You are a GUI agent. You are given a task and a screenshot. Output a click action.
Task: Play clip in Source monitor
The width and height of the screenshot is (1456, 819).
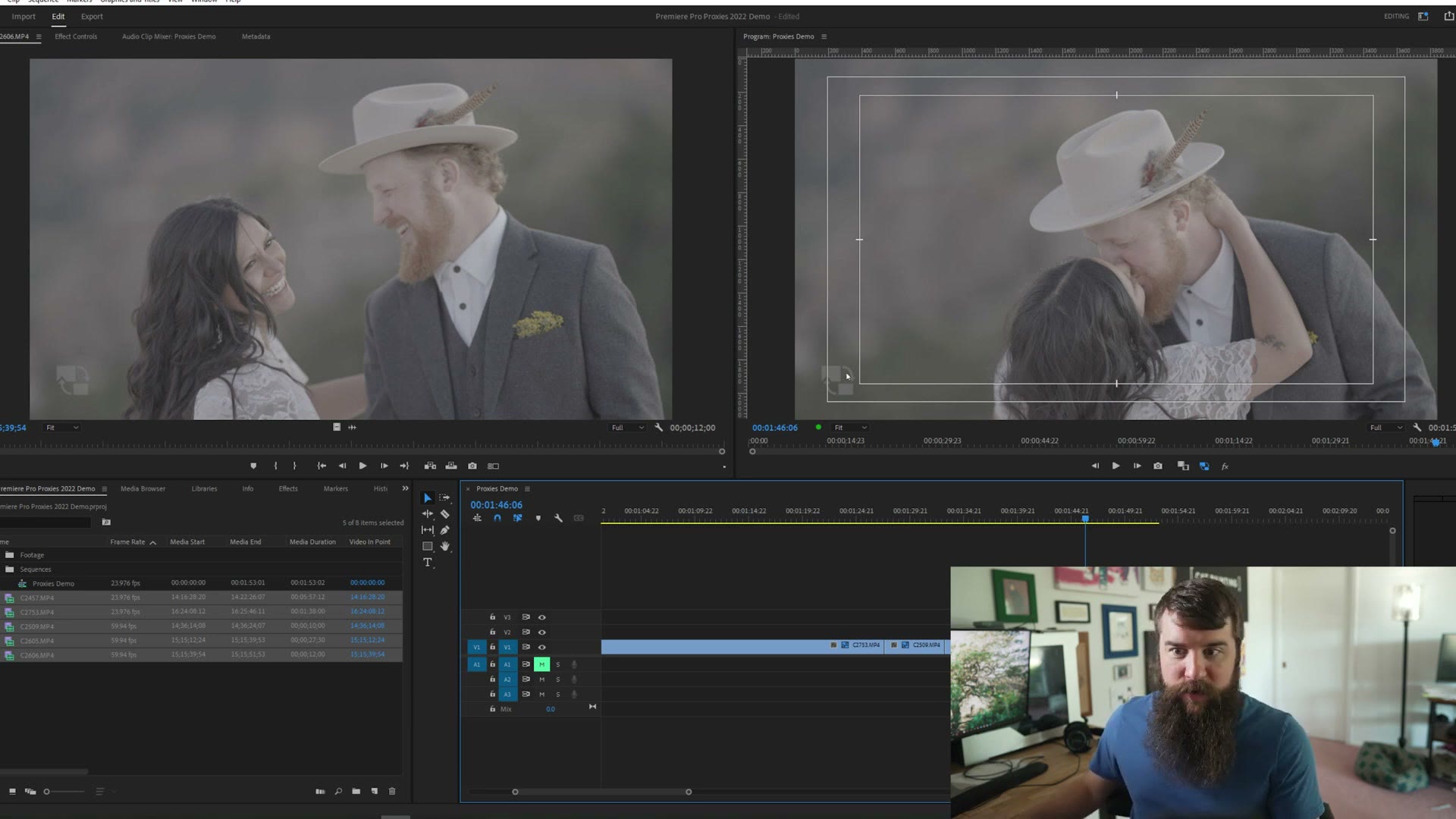point(362,466)
